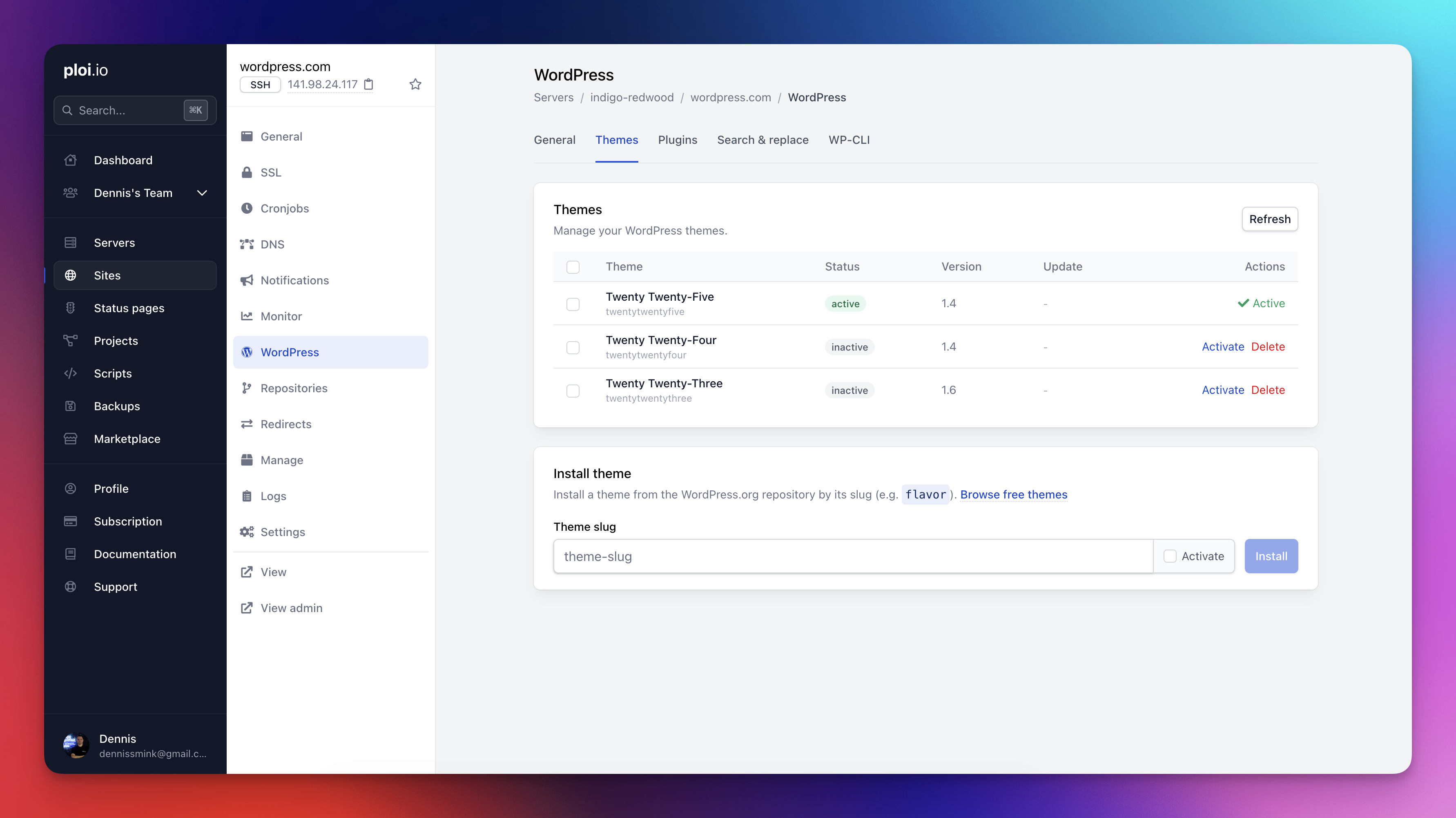Check the Twenty Twenty-Five theme checkbox

coord(573,304)
